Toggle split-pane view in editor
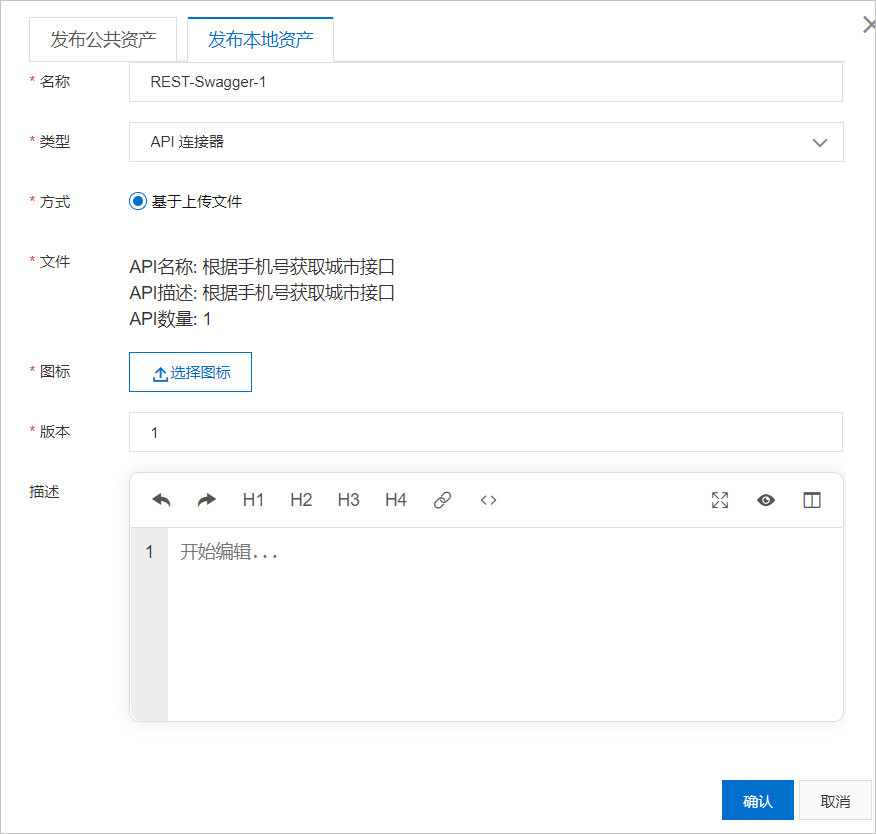Image resolution: width=876 pixels, height=834 pixels. coord(812,500)
